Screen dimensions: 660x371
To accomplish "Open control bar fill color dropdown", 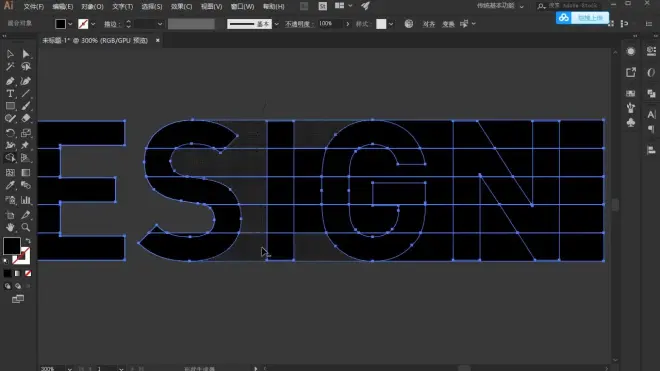I will (70, 24).
